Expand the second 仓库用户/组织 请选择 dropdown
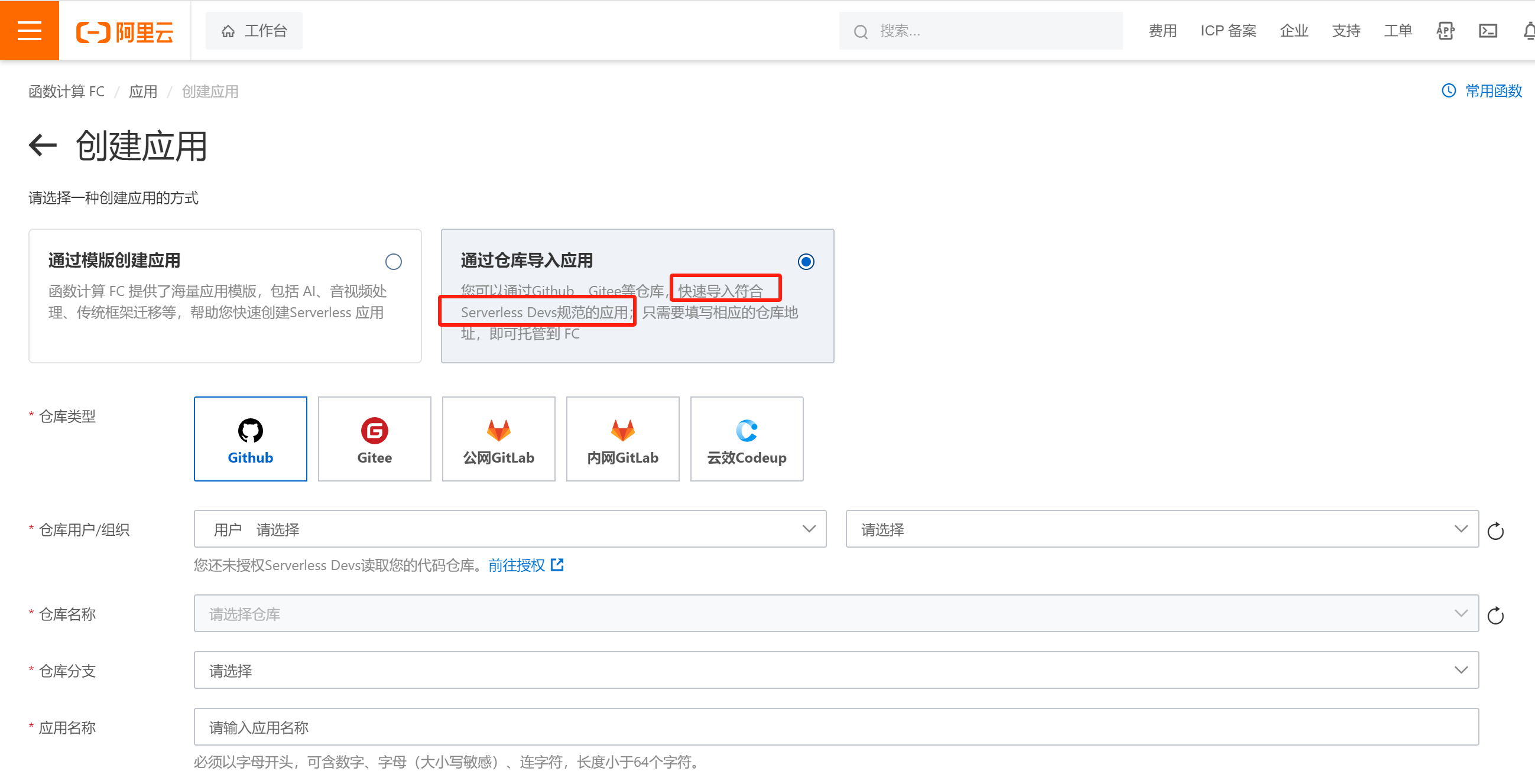The image size is (1535, 784). pyautogui.click(x=1162, y=529)
